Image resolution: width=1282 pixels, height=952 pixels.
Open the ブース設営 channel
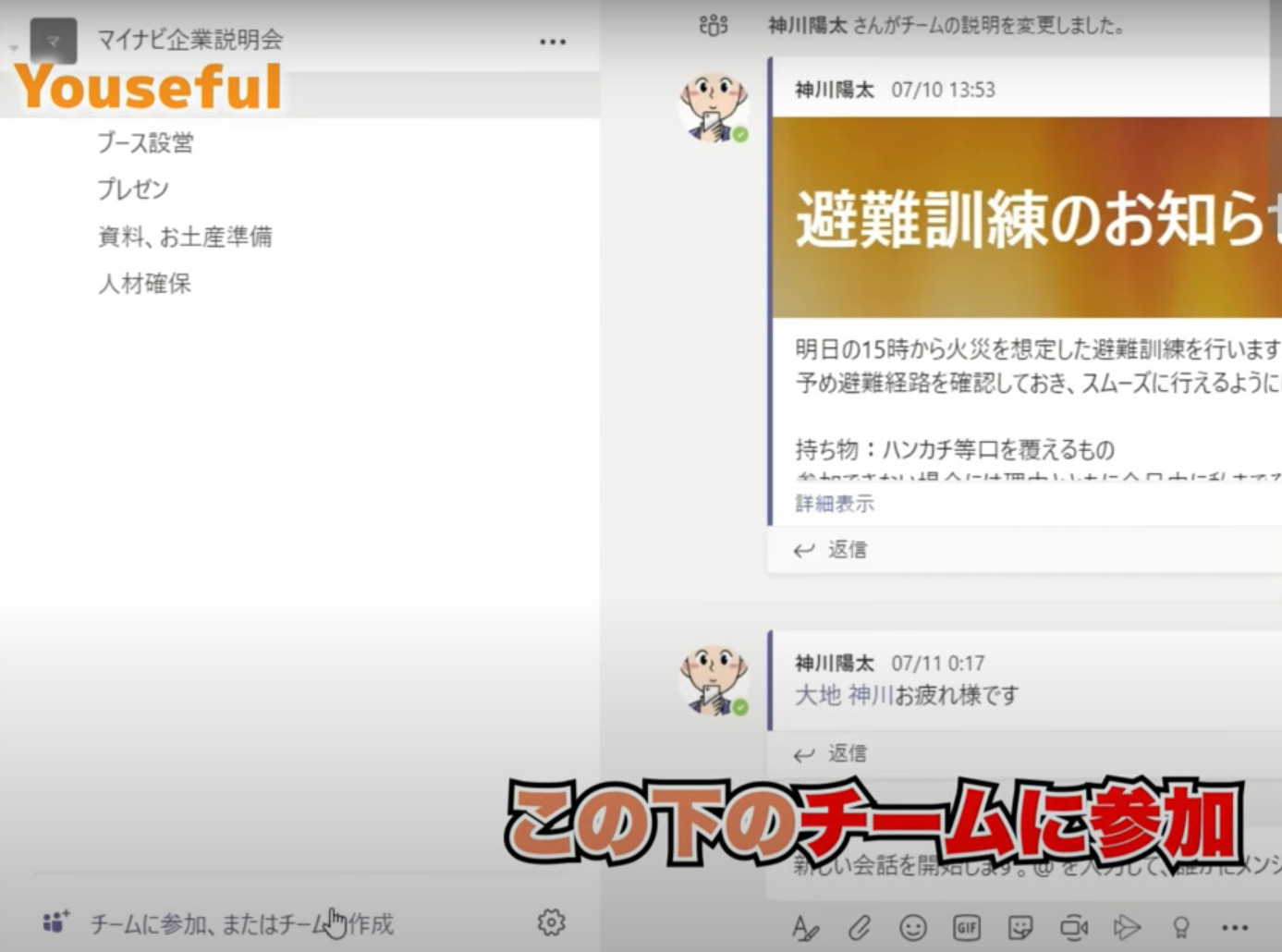(x=145, y=142)
